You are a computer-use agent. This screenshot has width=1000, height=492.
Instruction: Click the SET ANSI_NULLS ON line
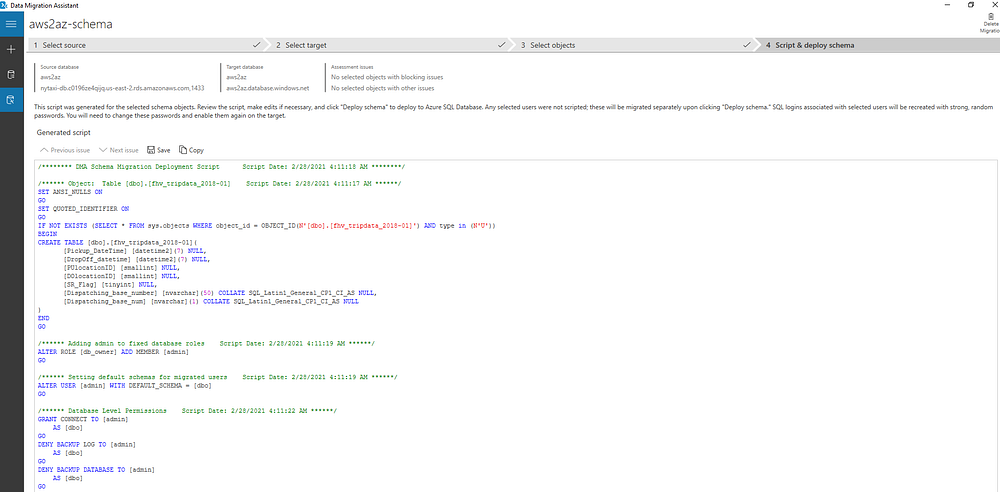click(70, 191)
